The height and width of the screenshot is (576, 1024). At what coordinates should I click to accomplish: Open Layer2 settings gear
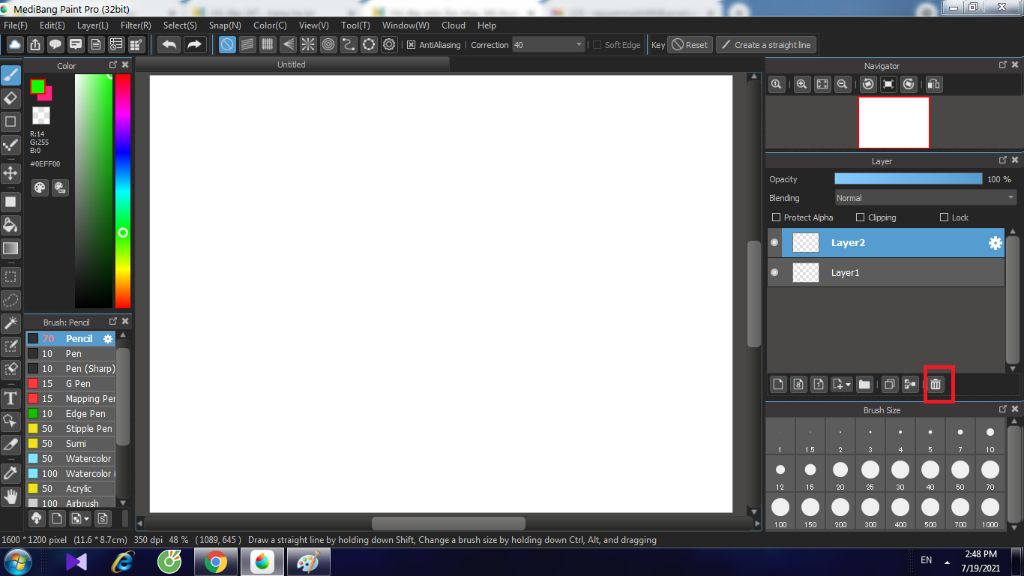coord(995,243)
